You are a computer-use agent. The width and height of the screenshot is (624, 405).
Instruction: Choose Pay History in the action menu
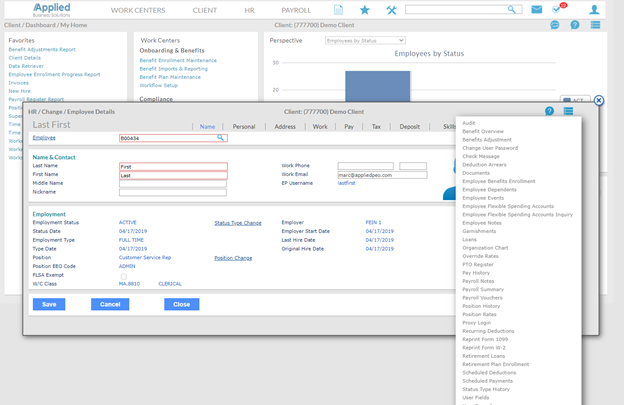[476, 272]
